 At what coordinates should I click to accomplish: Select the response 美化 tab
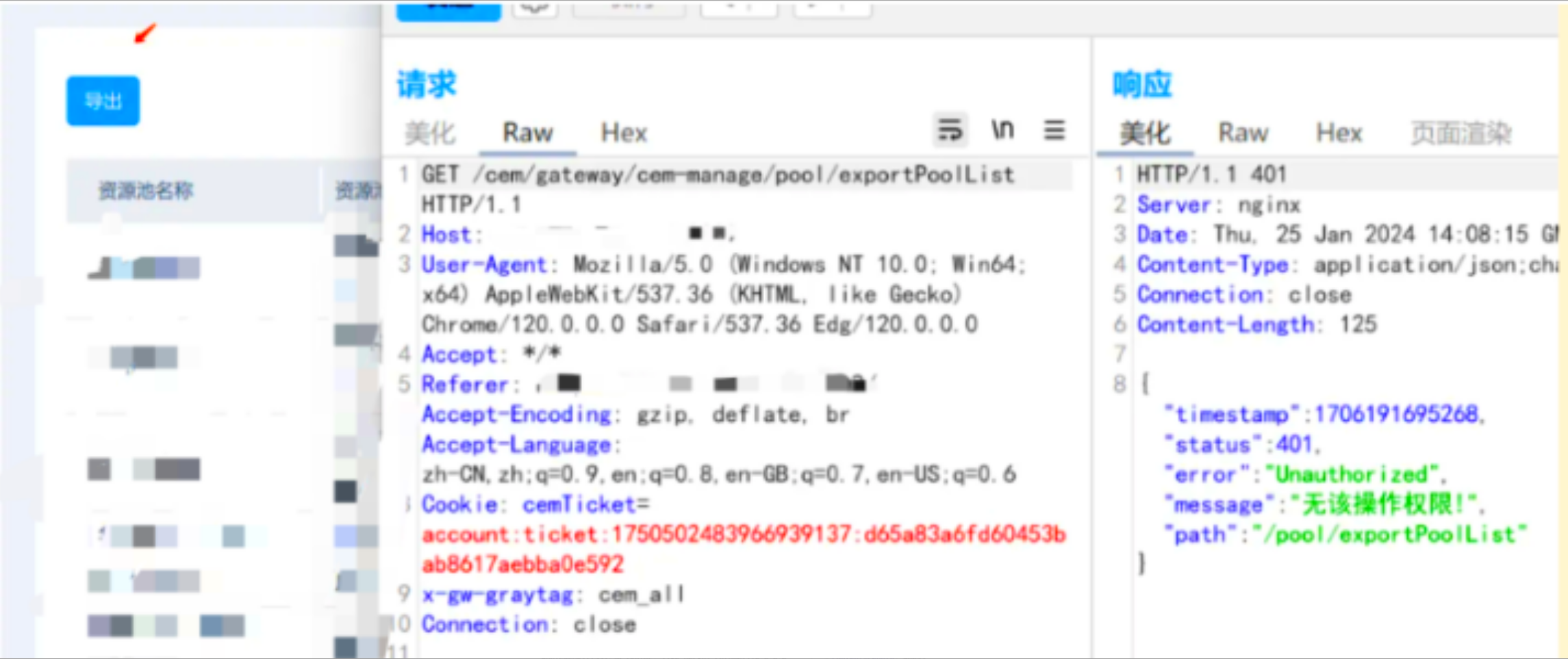point(1145,133)
